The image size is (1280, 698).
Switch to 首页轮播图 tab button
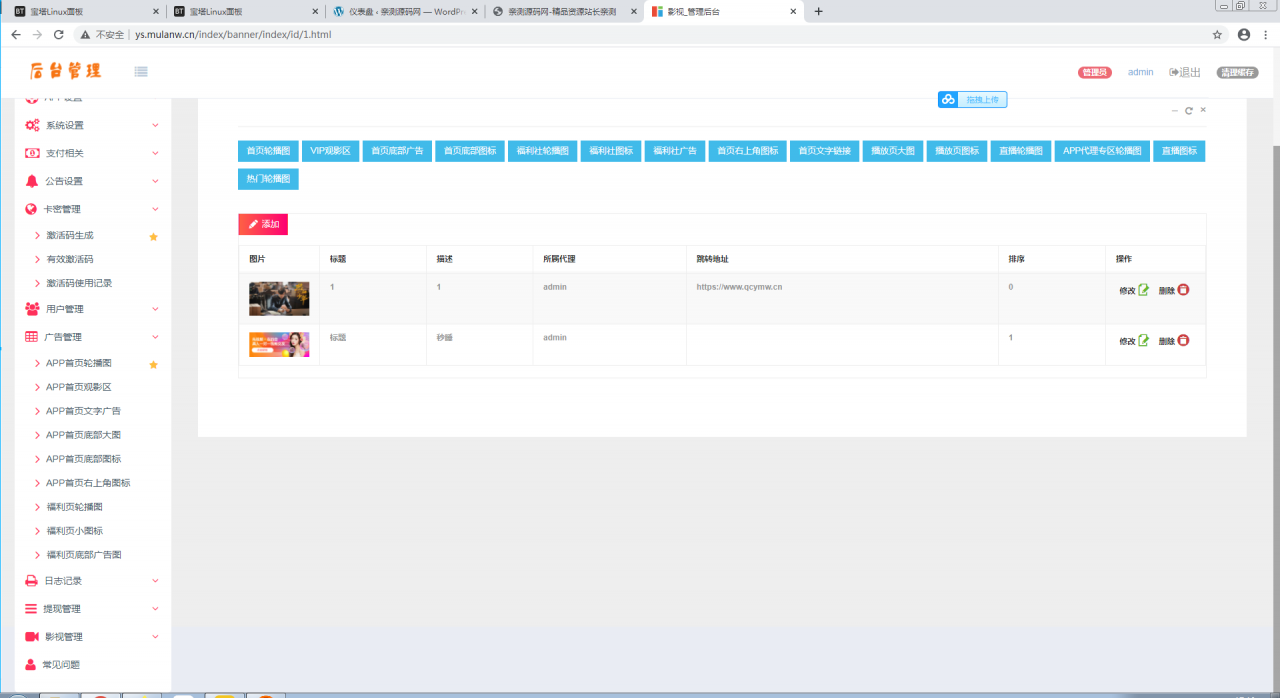click(268, 151)
